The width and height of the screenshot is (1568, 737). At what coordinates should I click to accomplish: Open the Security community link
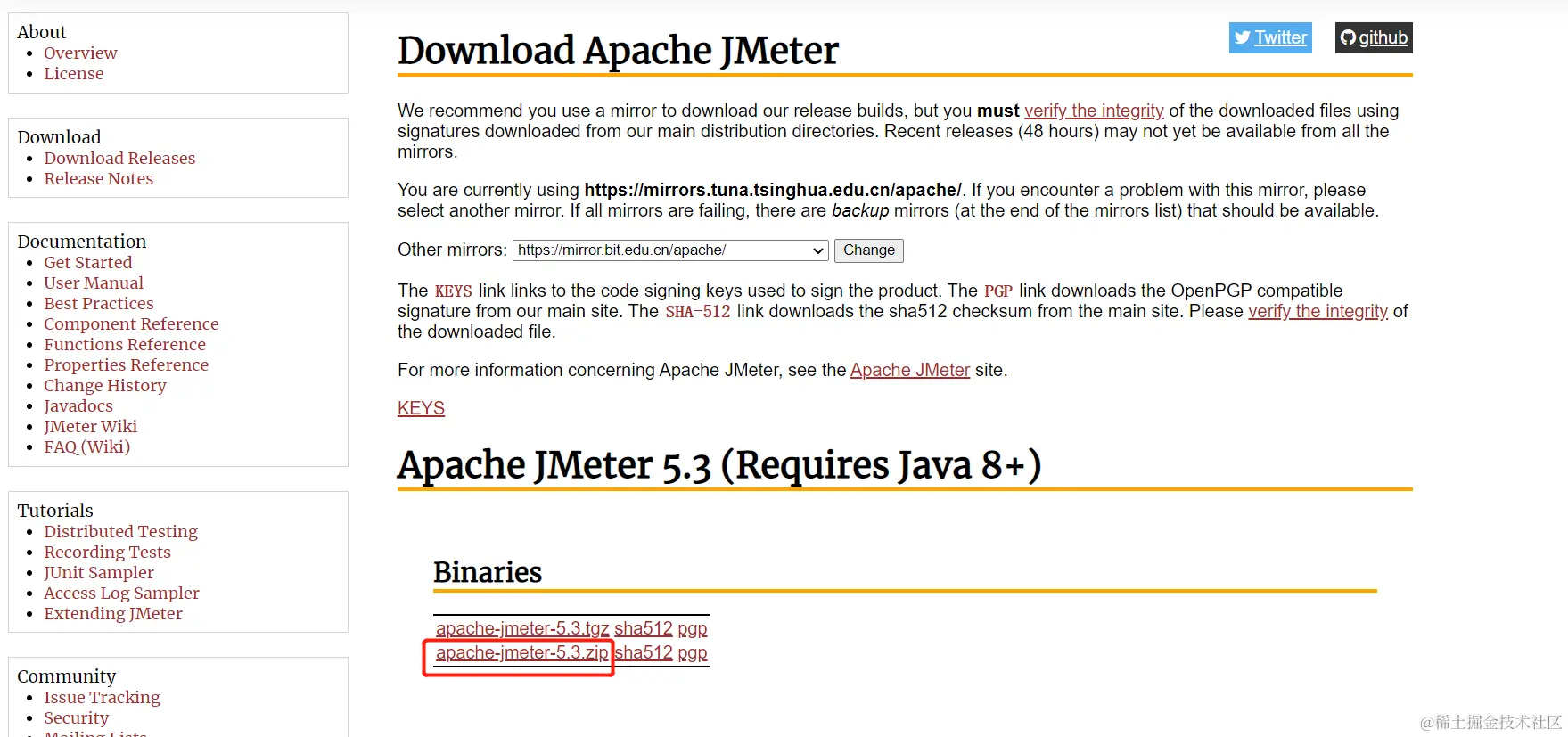click(x=77, y=717)
